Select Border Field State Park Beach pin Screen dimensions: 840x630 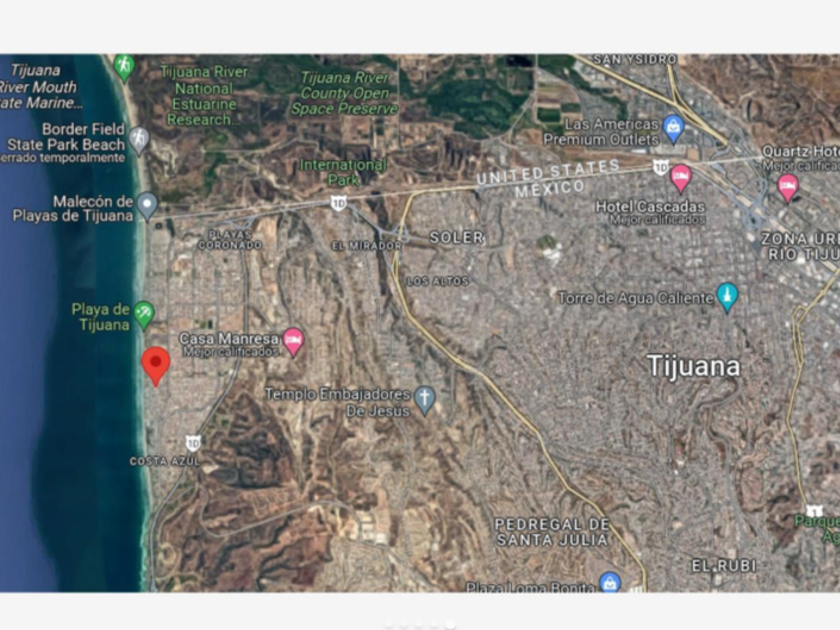tap(139, 141)
